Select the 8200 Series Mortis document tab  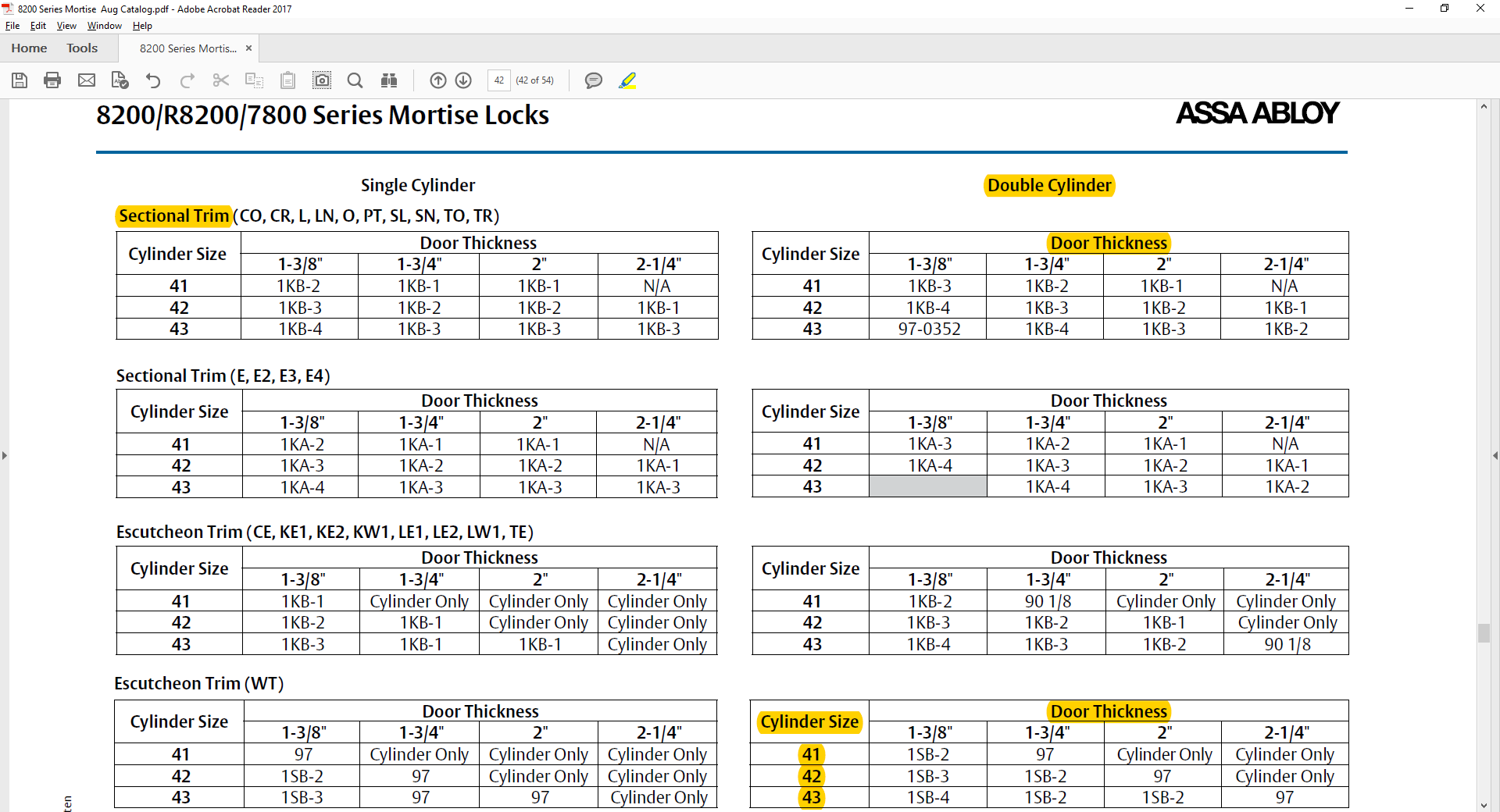[188, 48]
